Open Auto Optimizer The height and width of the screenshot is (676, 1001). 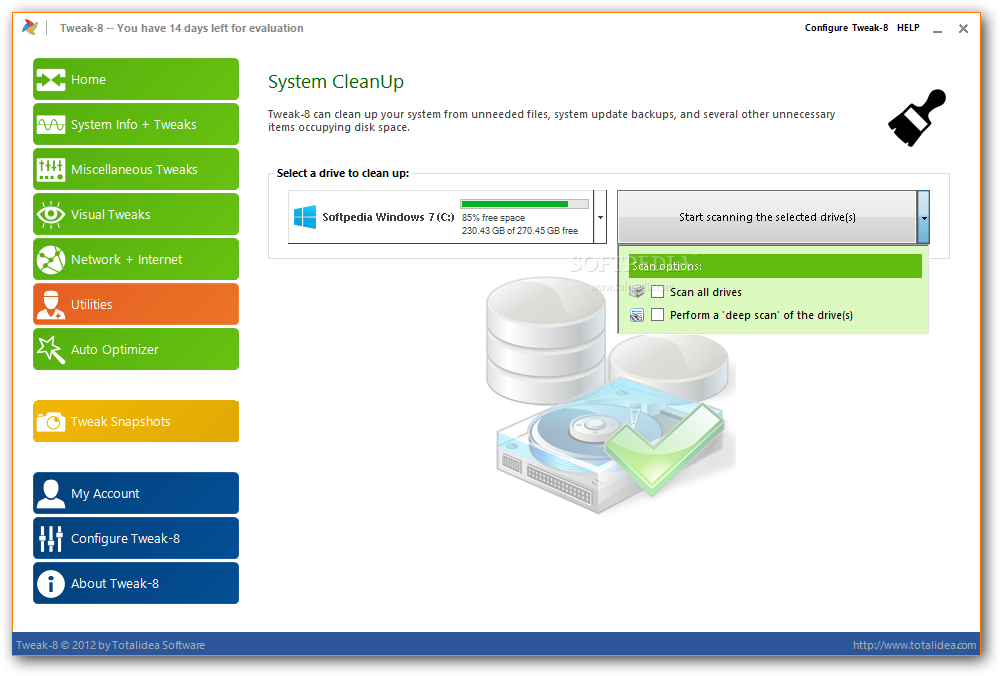pyautogui.click(x=136, y=349)
